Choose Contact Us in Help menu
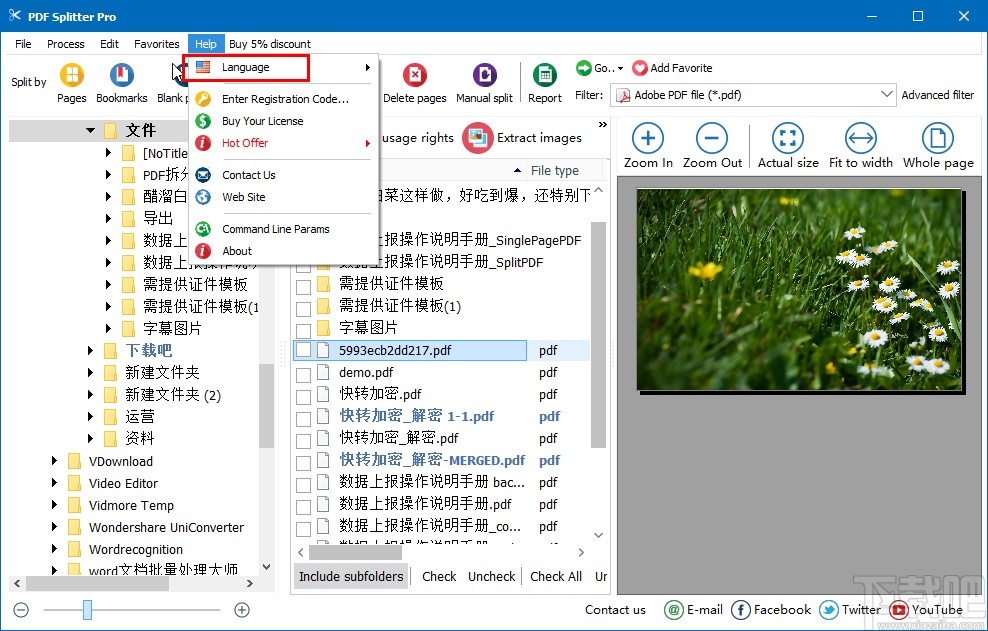 pyautogui.click(x=283, y=175)
